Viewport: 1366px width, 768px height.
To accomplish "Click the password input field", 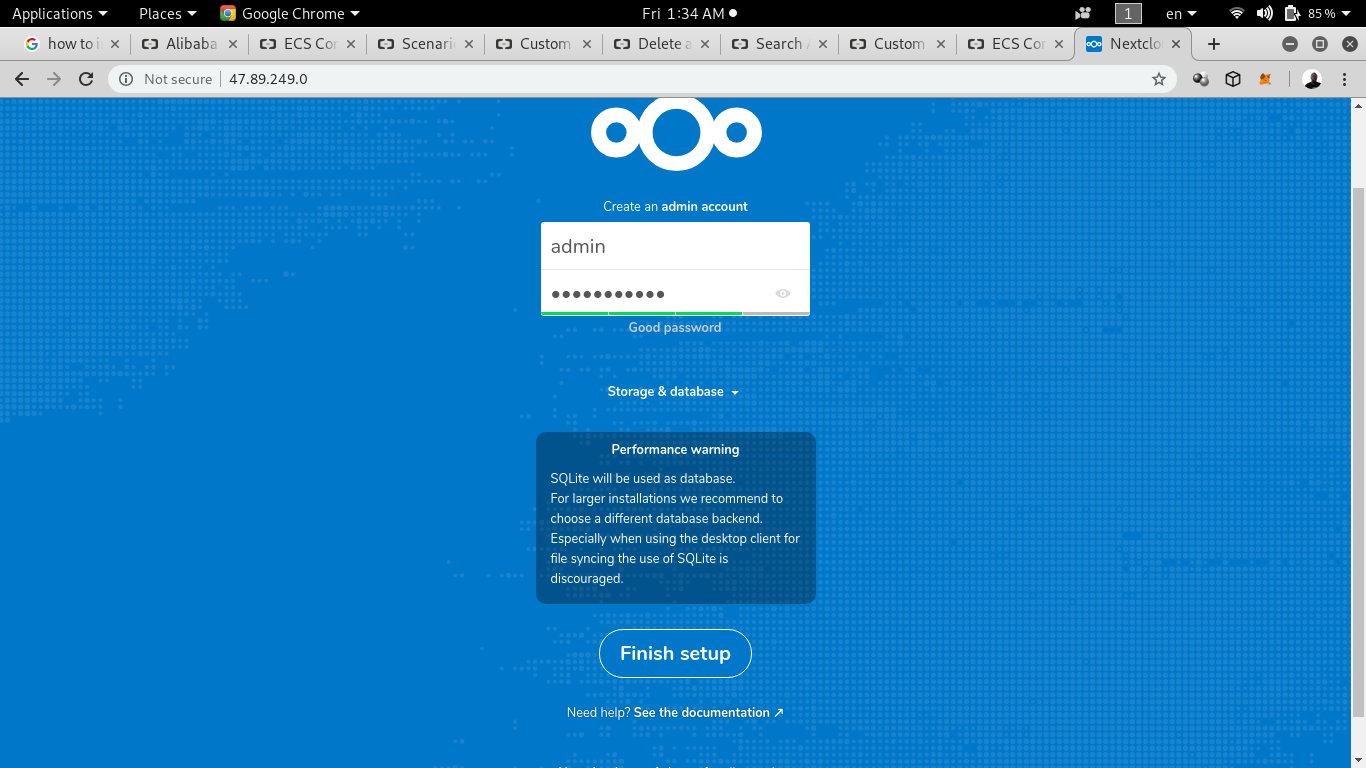I will coord(675,293).
